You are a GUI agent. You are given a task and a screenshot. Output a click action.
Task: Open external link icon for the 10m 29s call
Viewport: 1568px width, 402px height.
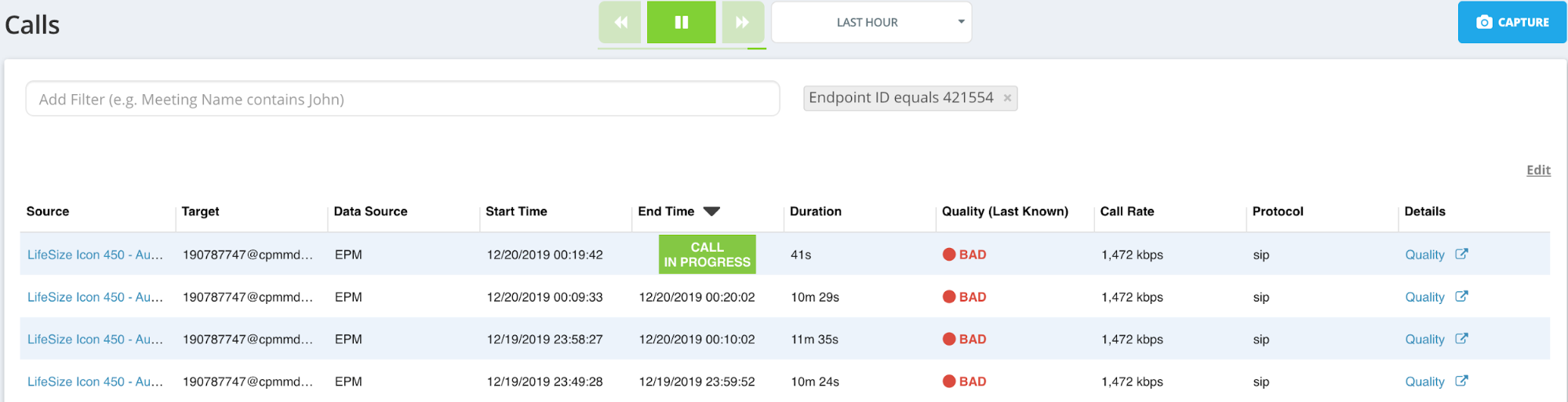click(x=1461, y=296)
